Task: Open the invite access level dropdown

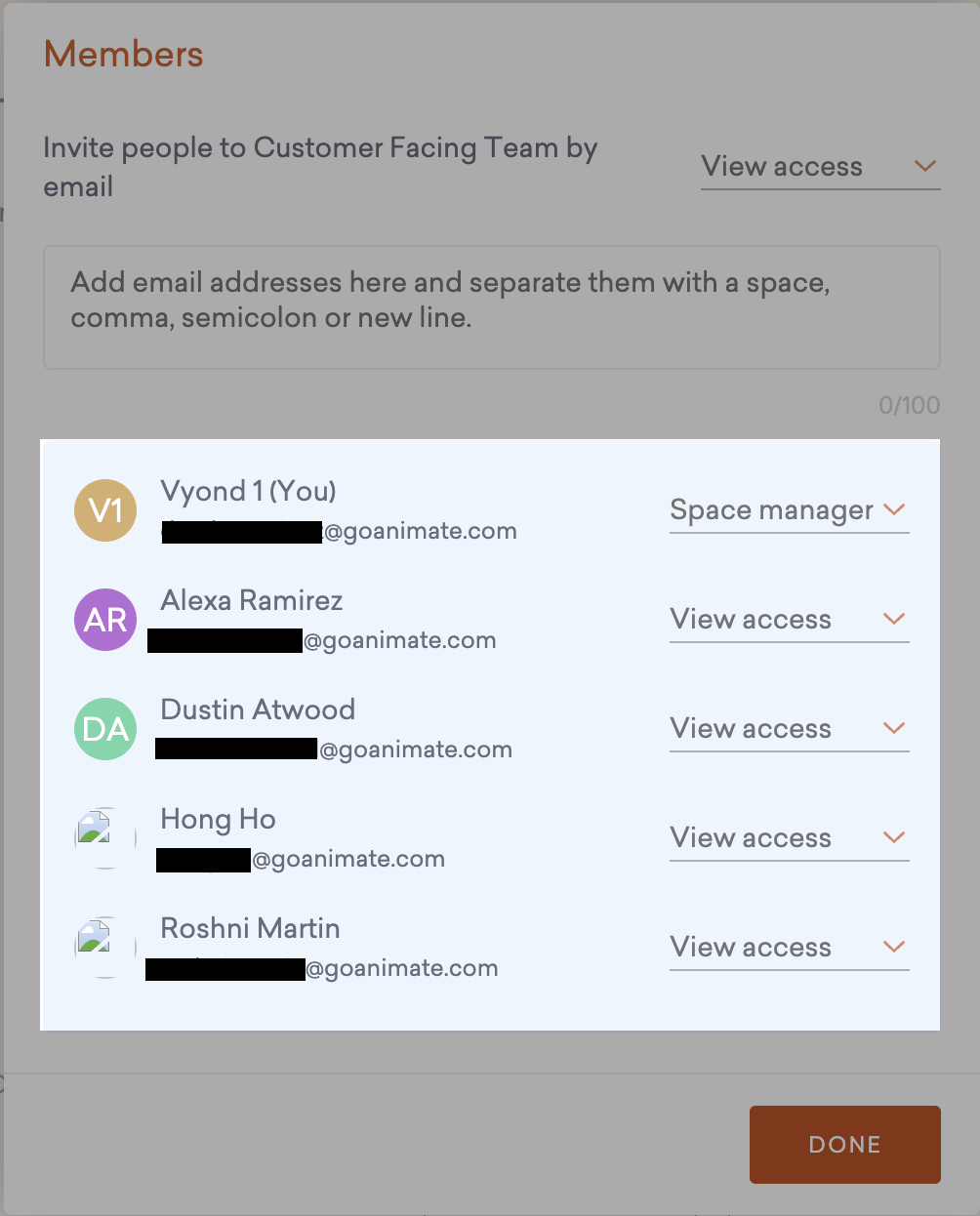Action: coord(819,167)
